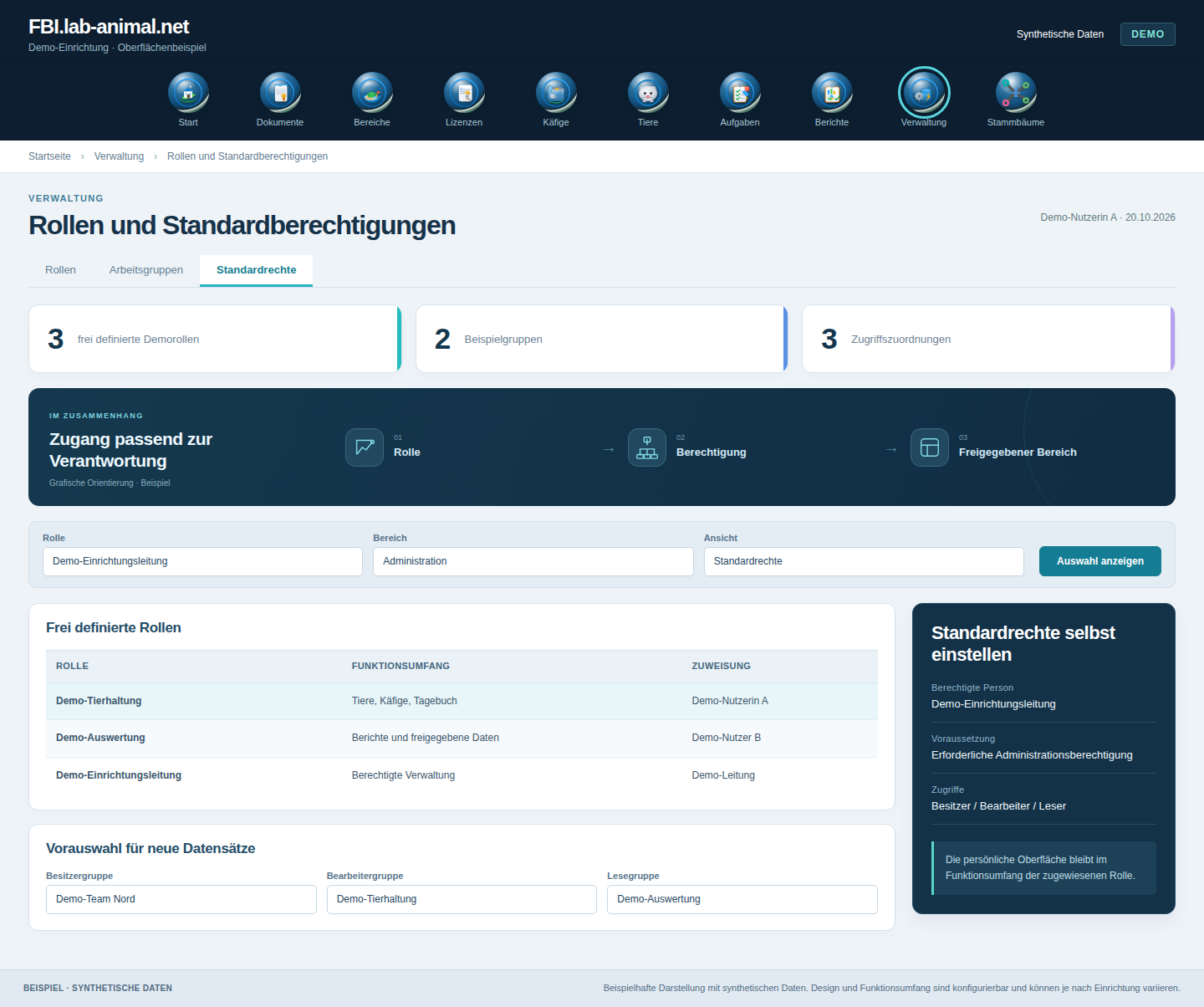
Task: Select the Demo-Einrichtungsleitung role in the table
Action: click(x=462, y=775)
